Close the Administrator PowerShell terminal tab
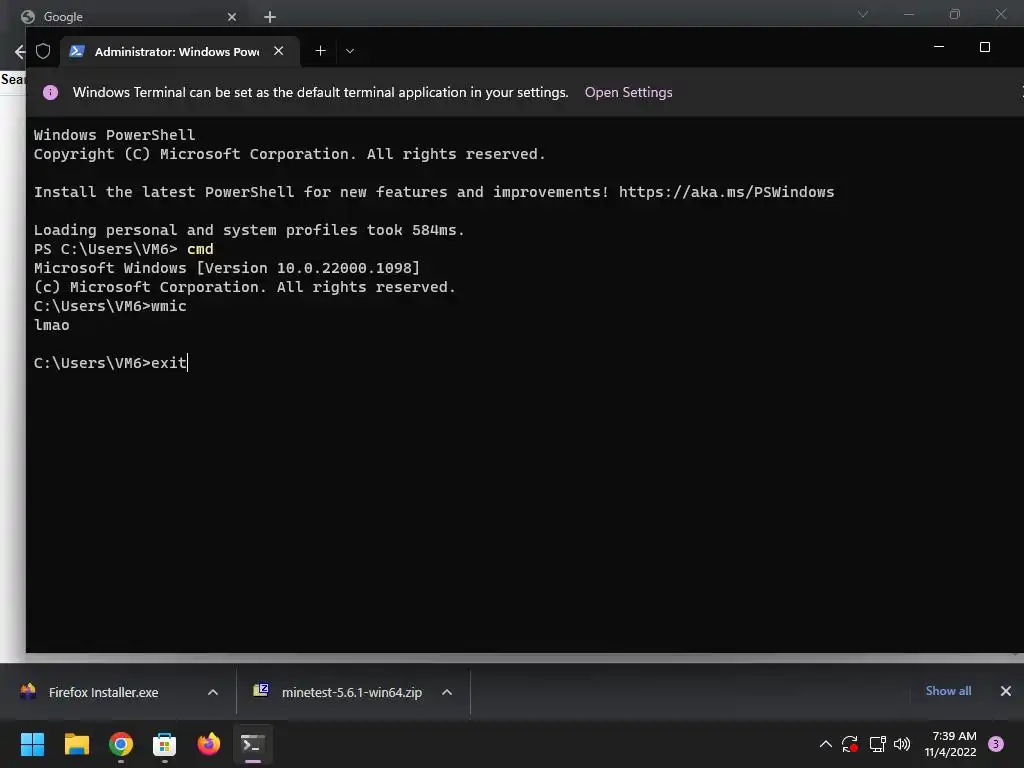1024x768 pixels. tap(279, 51)
